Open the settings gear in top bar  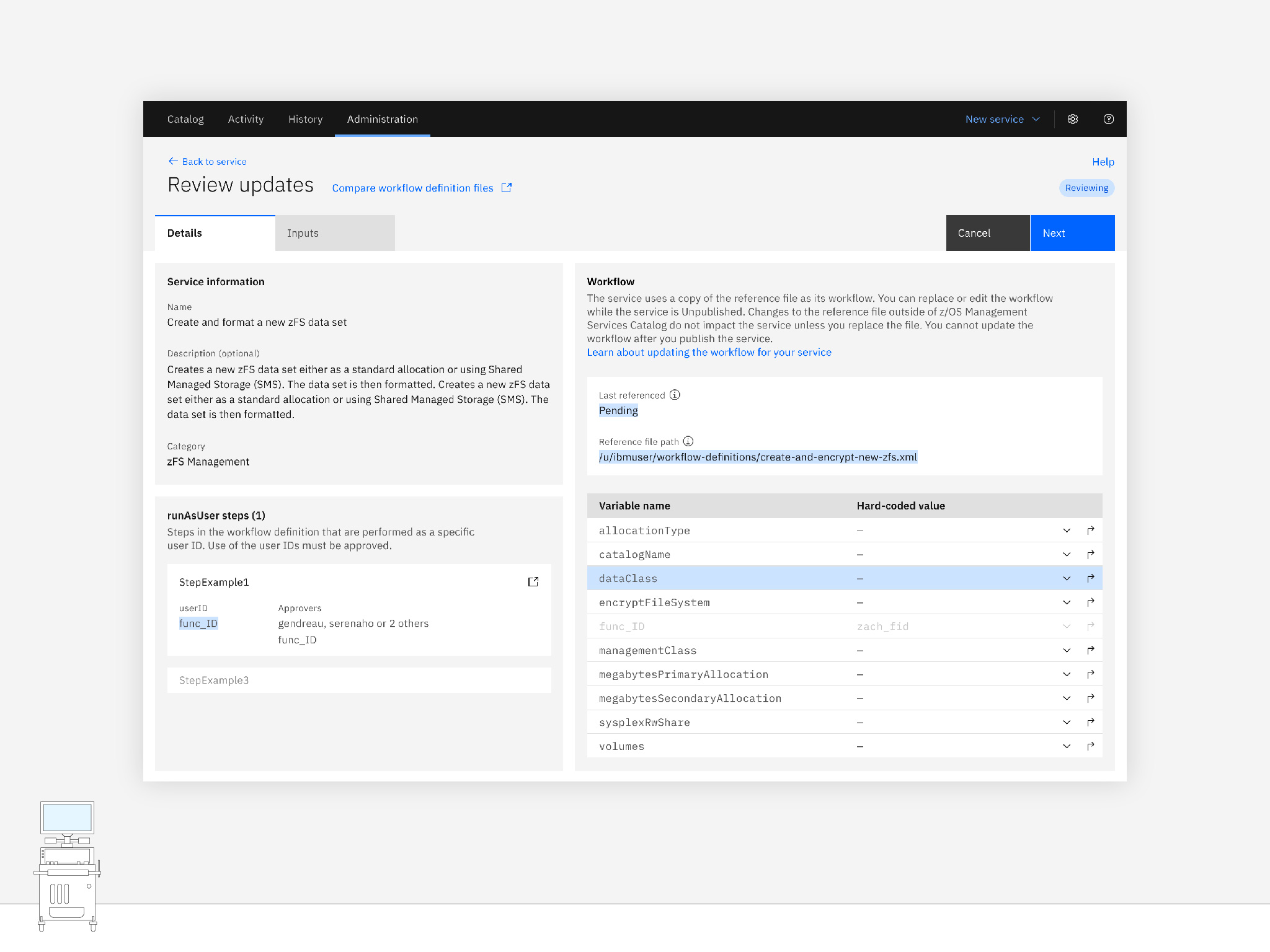coord(1073,119)
